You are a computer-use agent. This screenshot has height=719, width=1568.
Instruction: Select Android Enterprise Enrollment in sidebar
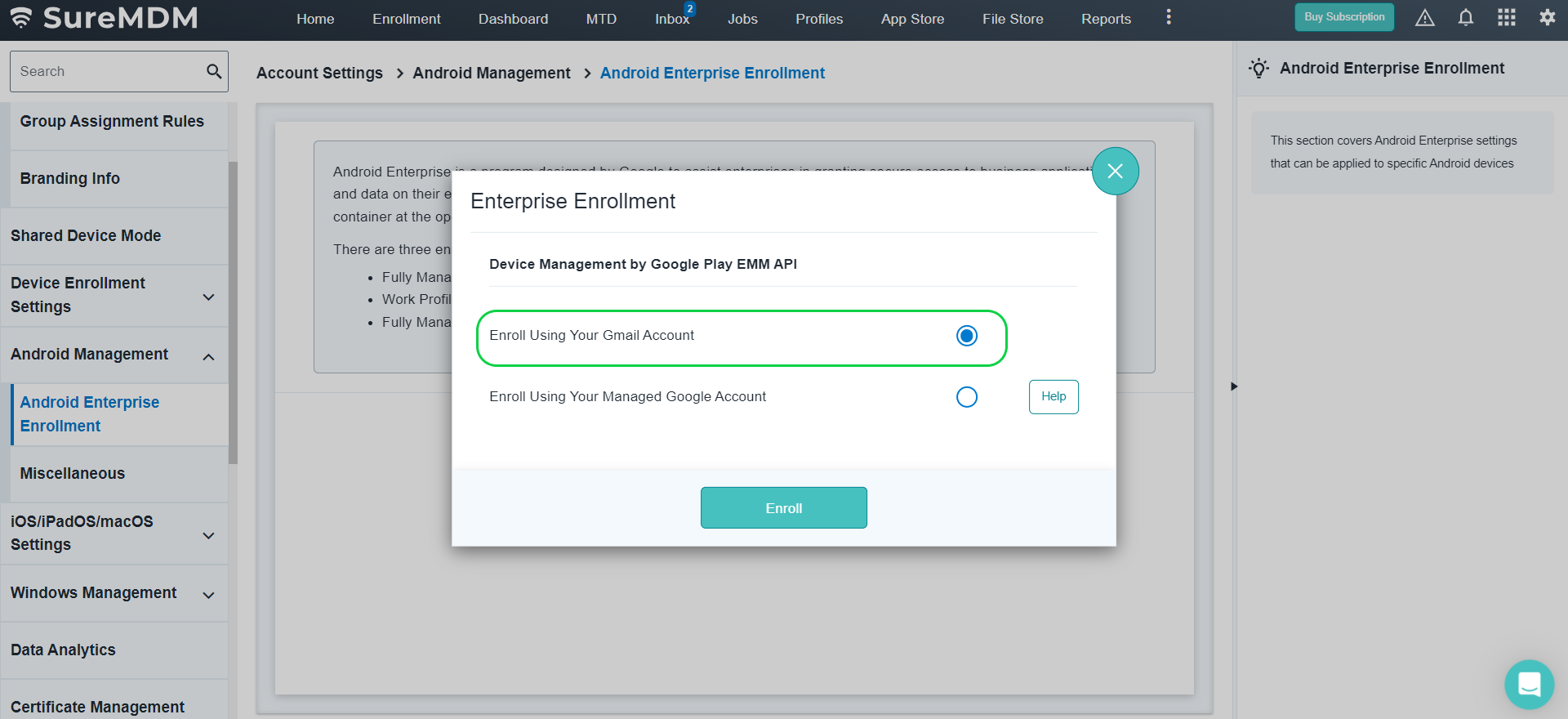click(x=119, y=414)
